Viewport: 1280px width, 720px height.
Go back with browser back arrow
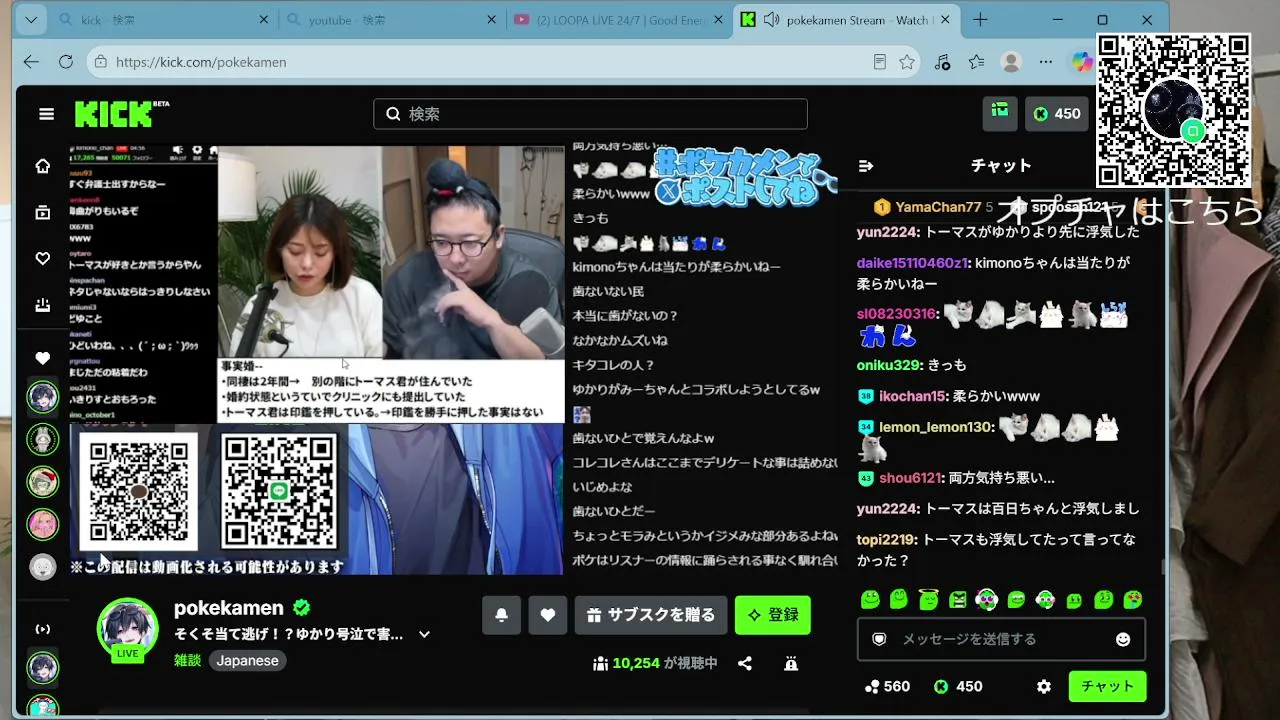click(x=31, y=62)
